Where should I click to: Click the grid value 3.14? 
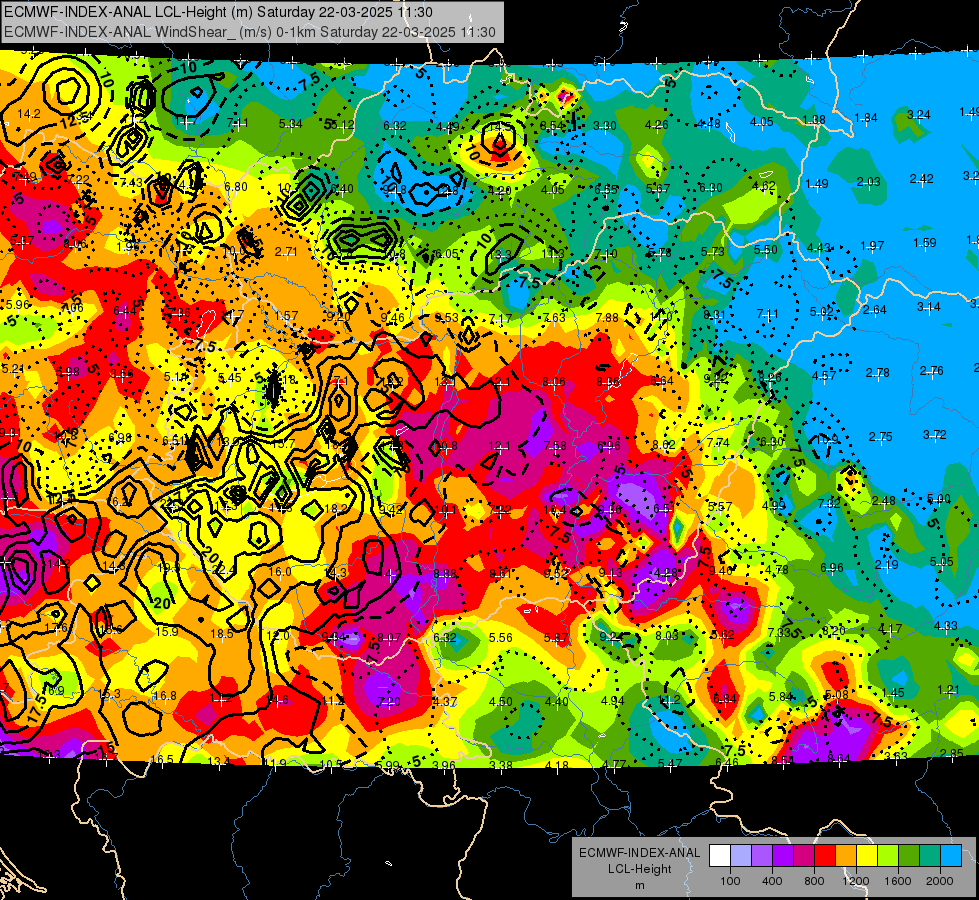pos(928,307)
